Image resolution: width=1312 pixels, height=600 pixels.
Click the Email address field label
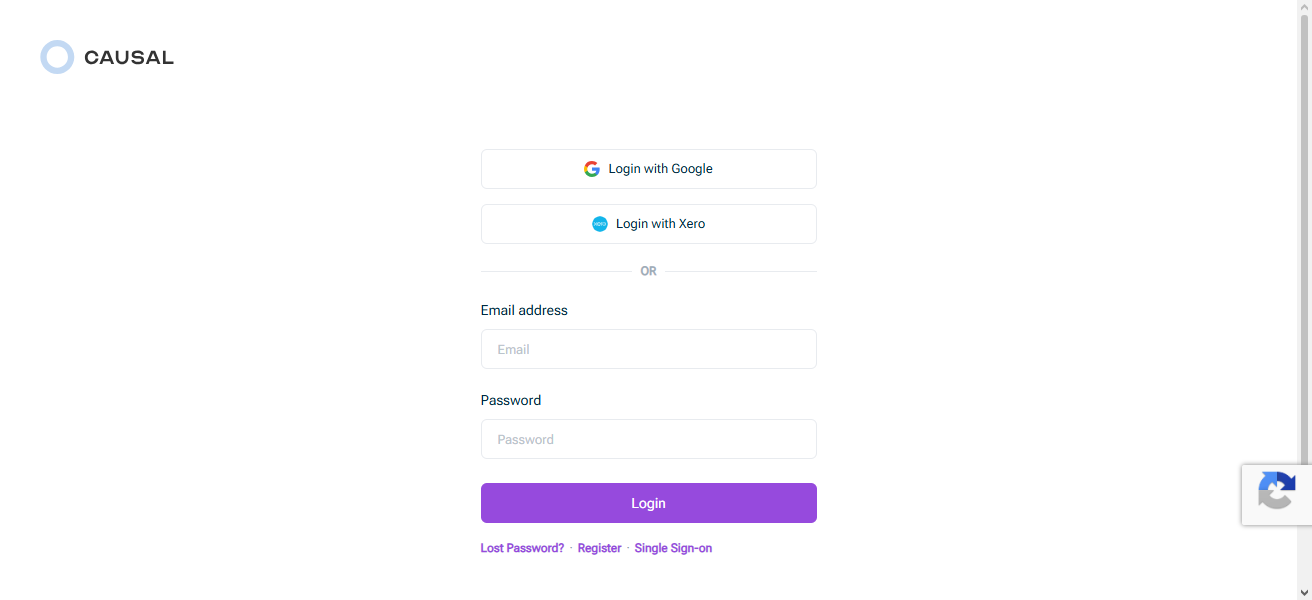524,311
